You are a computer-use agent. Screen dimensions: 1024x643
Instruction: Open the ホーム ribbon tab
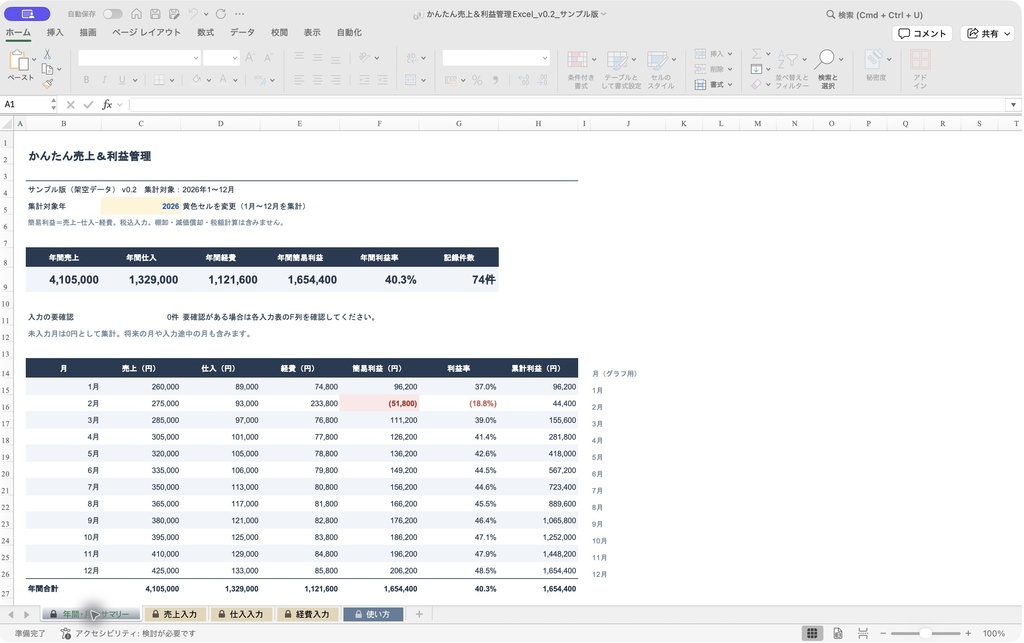18,33
